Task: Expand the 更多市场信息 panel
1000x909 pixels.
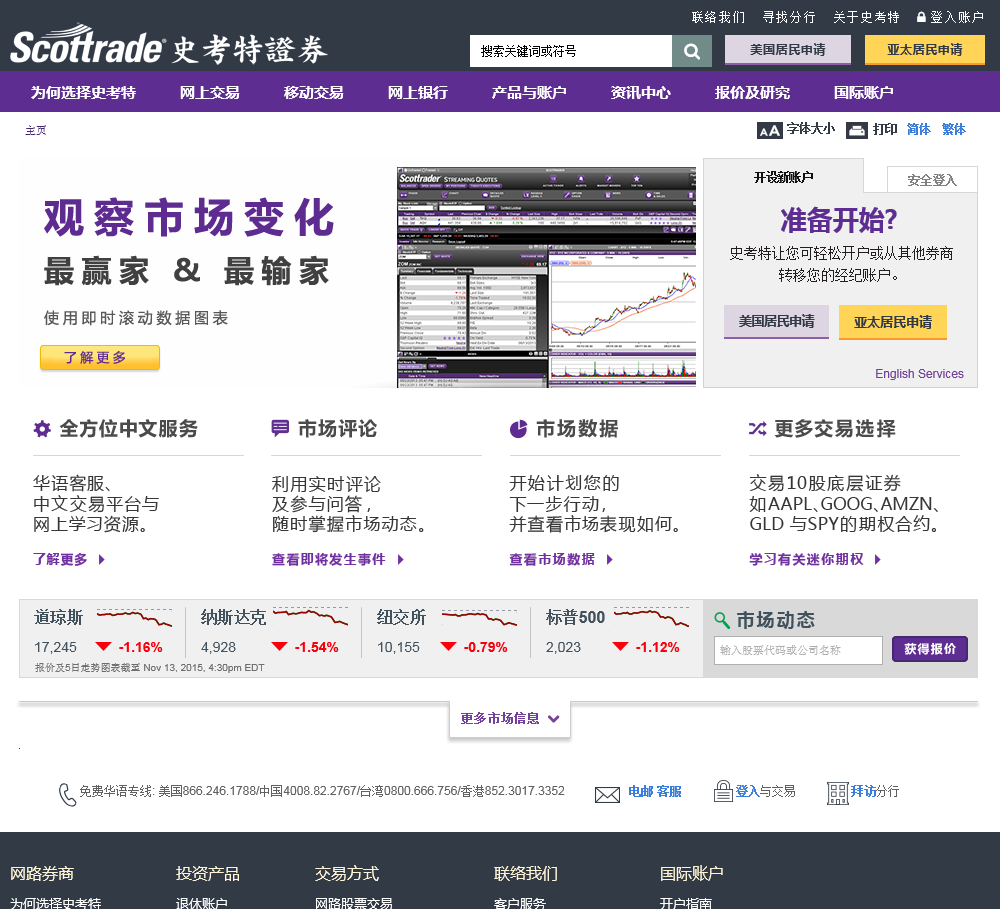Action: (x=510, y=719)
